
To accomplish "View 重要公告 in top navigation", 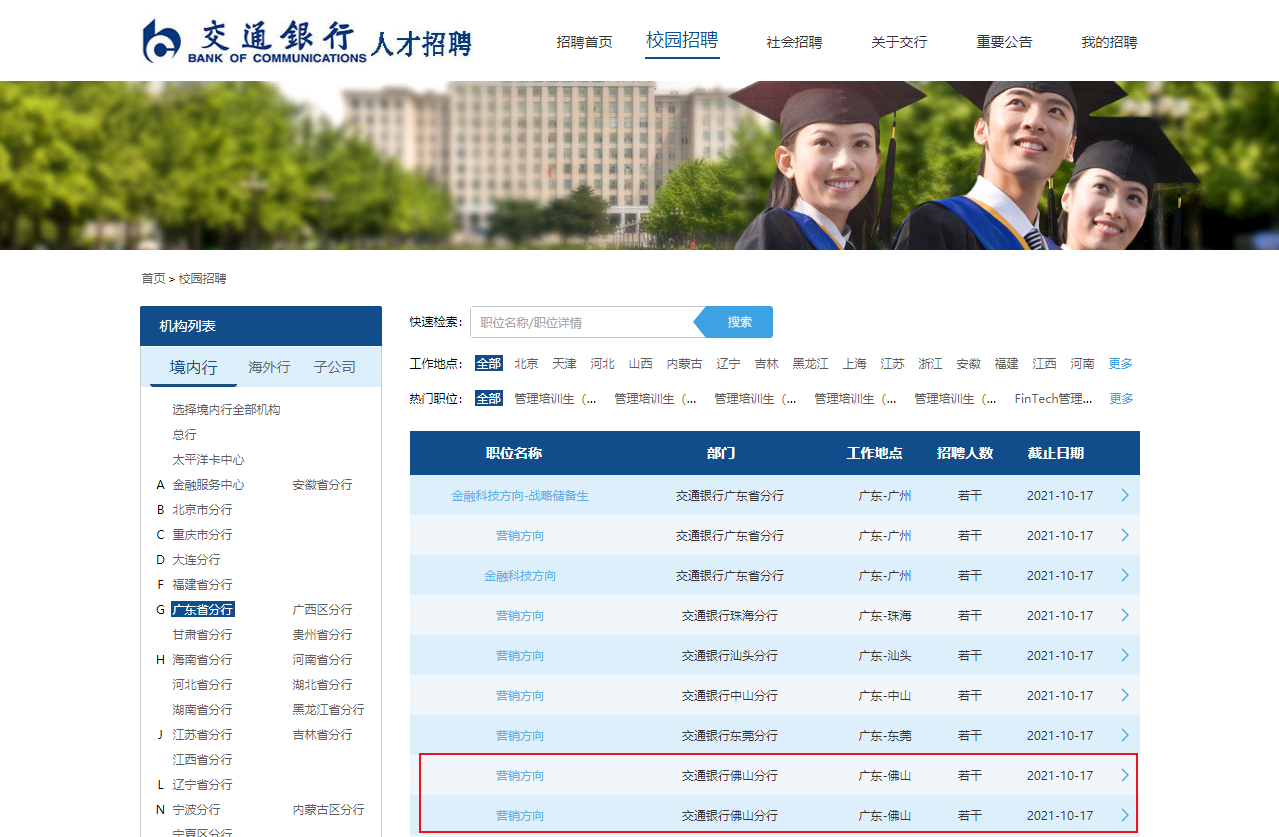I will [x=1004, y=42].
